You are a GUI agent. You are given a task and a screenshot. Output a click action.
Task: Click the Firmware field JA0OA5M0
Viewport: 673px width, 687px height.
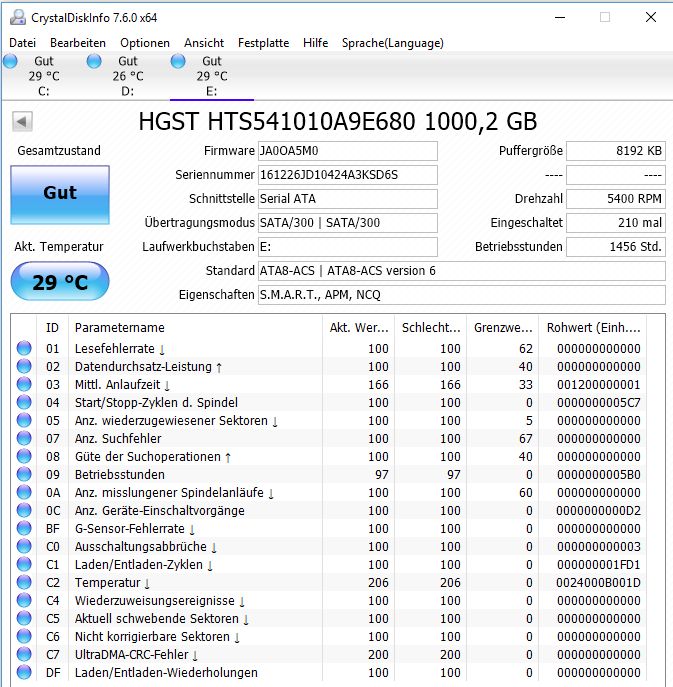(347, 151)
